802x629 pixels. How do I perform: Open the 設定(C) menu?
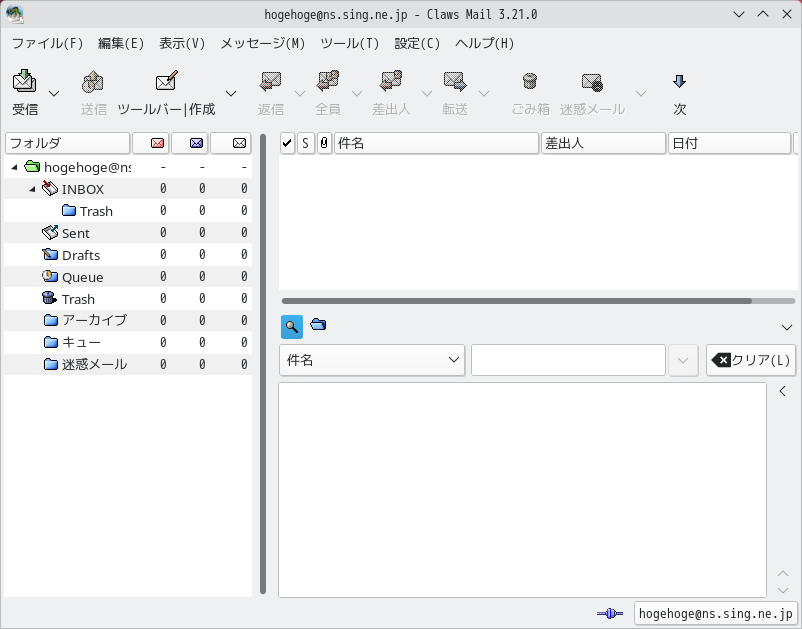[417, 43]
